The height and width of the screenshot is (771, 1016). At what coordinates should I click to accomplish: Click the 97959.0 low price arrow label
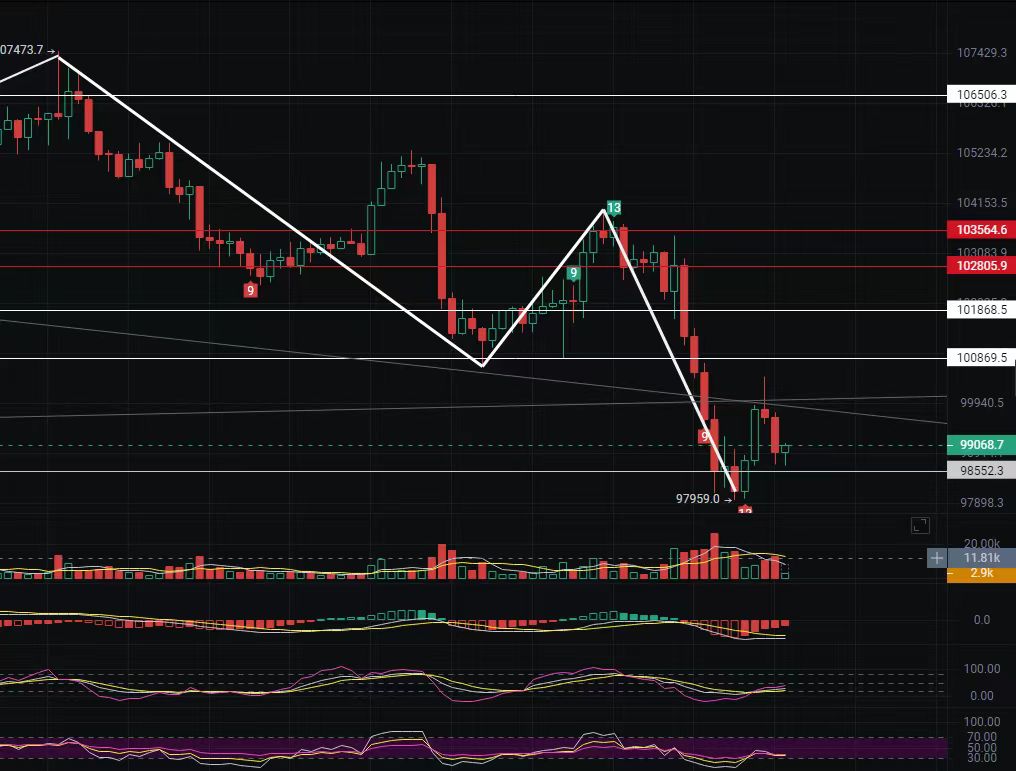[704, 499]
